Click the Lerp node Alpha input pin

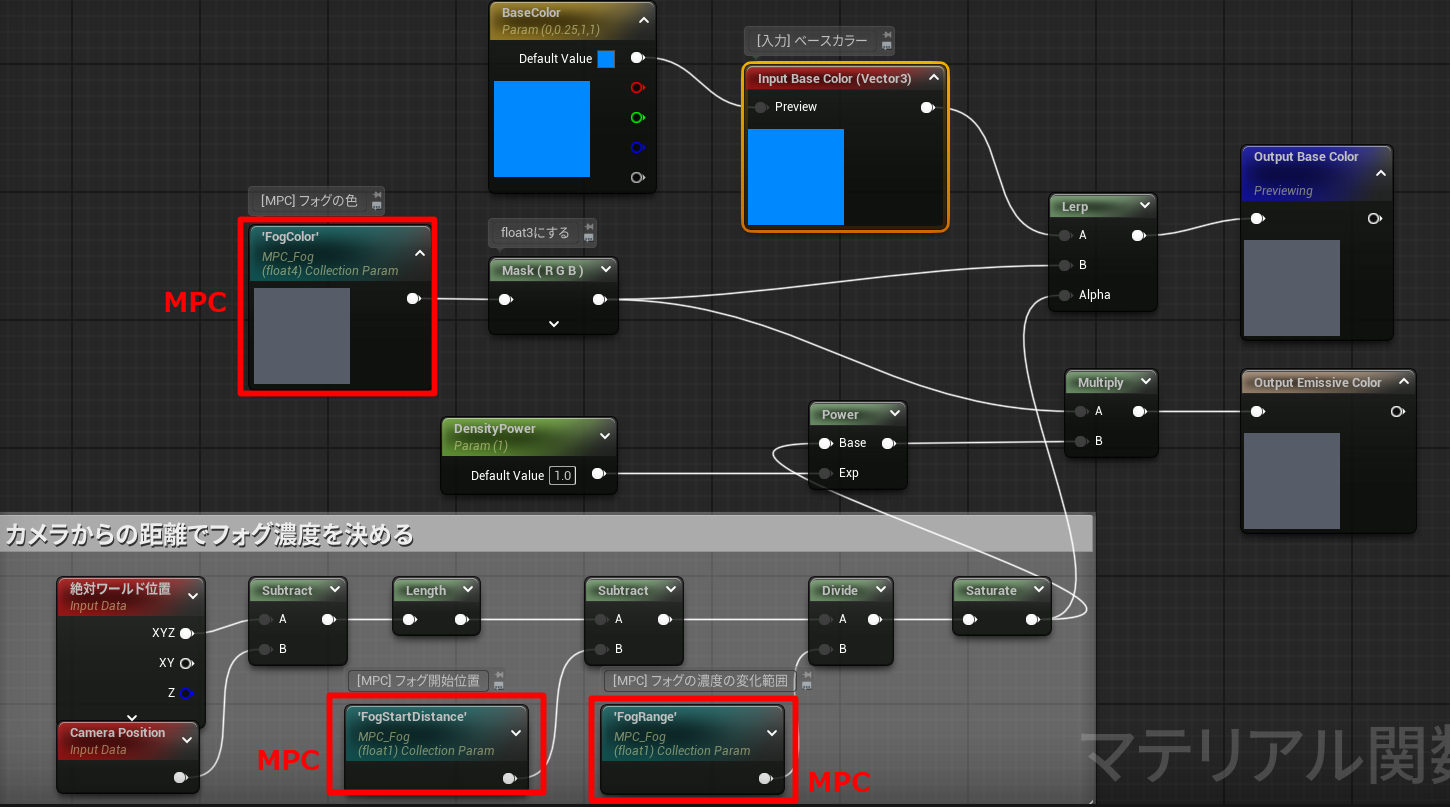(1066, 295)
